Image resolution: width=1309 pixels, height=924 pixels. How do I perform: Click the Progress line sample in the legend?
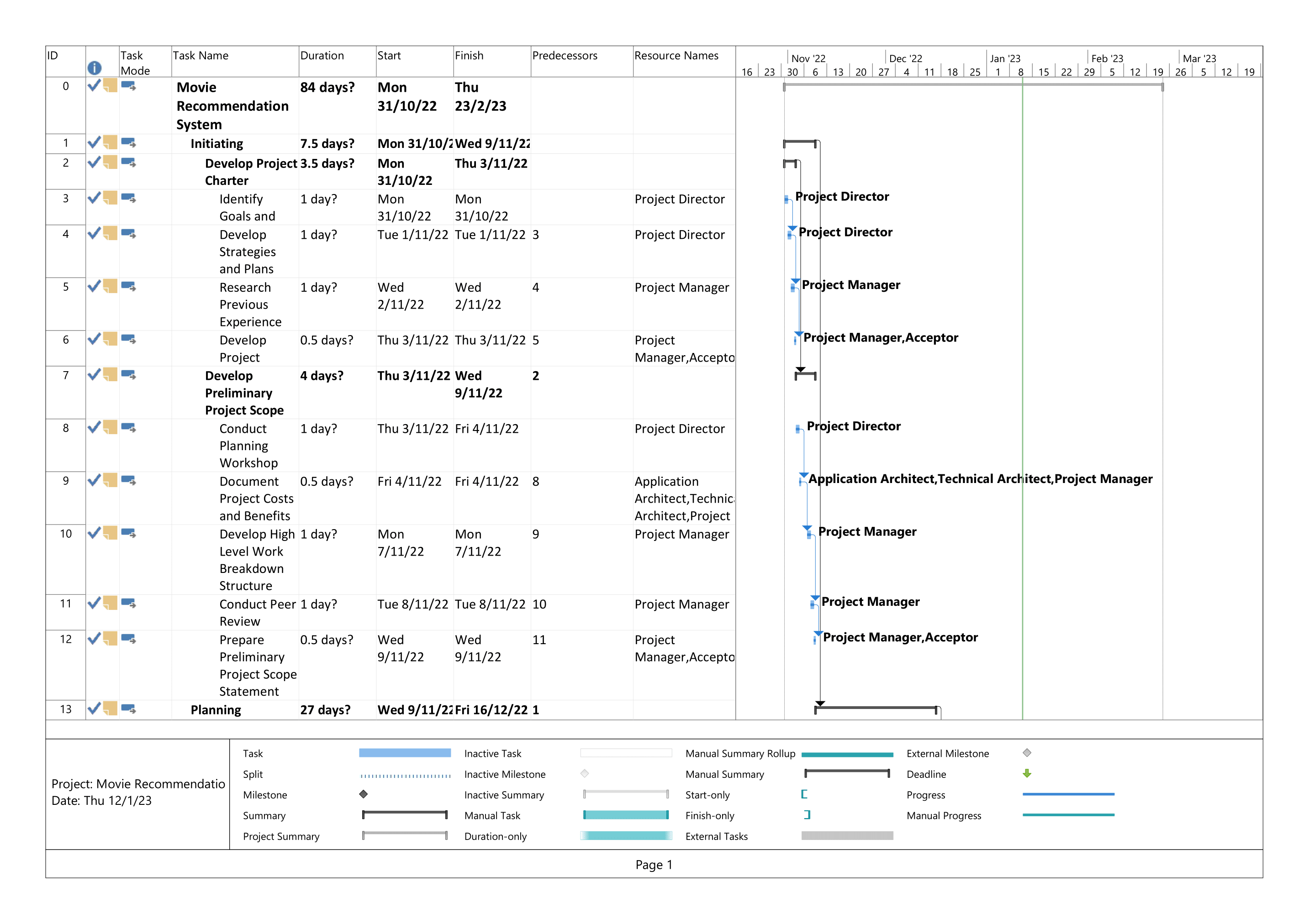(x=1069, y=794)
